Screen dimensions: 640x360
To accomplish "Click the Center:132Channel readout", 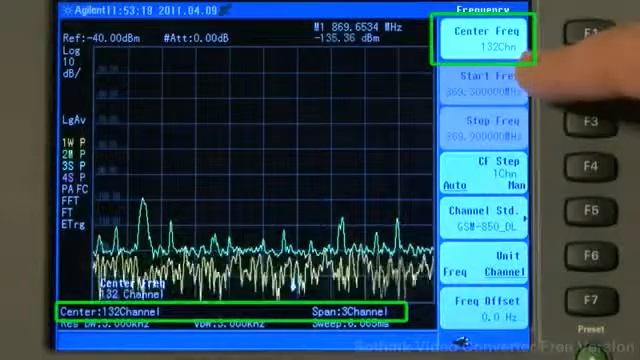I will 110,312.
